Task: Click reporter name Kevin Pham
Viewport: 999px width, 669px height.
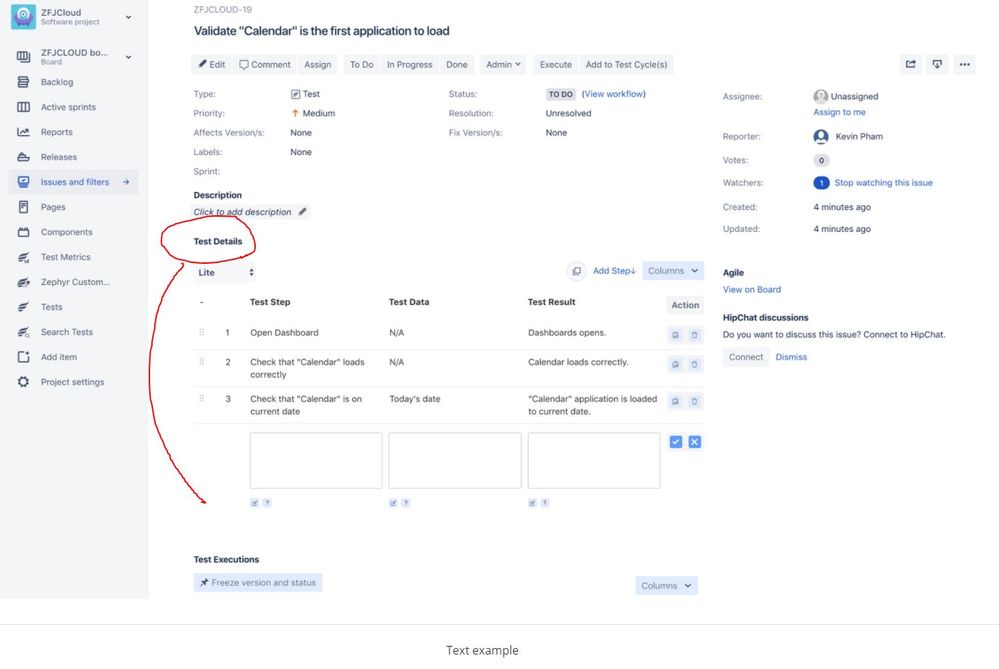Action: coord(859,136)
